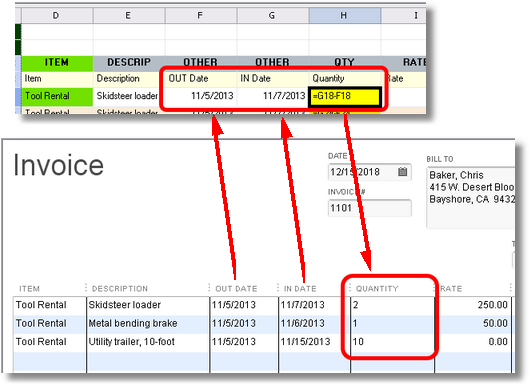
Task: Click the OUT Date cell showing 11/5/2013 in spreadsheet
Action: click(x=201, y=96)
